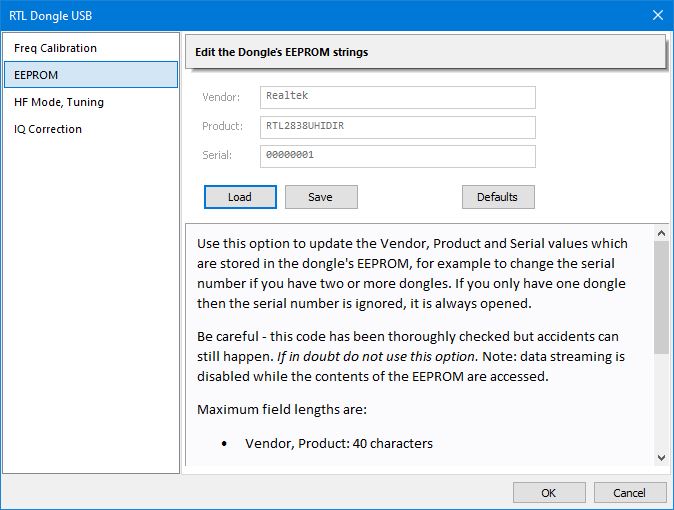The height and width of the screenshot is (510, 674).
Task: Cancel and dismiss the dialog
Action: [630, 493]
